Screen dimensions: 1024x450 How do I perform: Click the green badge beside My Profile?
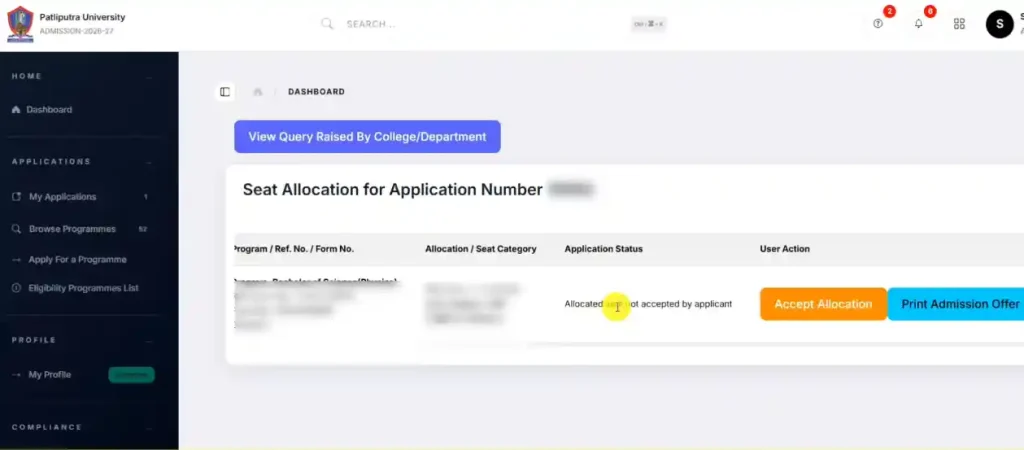tap(131, 375)
